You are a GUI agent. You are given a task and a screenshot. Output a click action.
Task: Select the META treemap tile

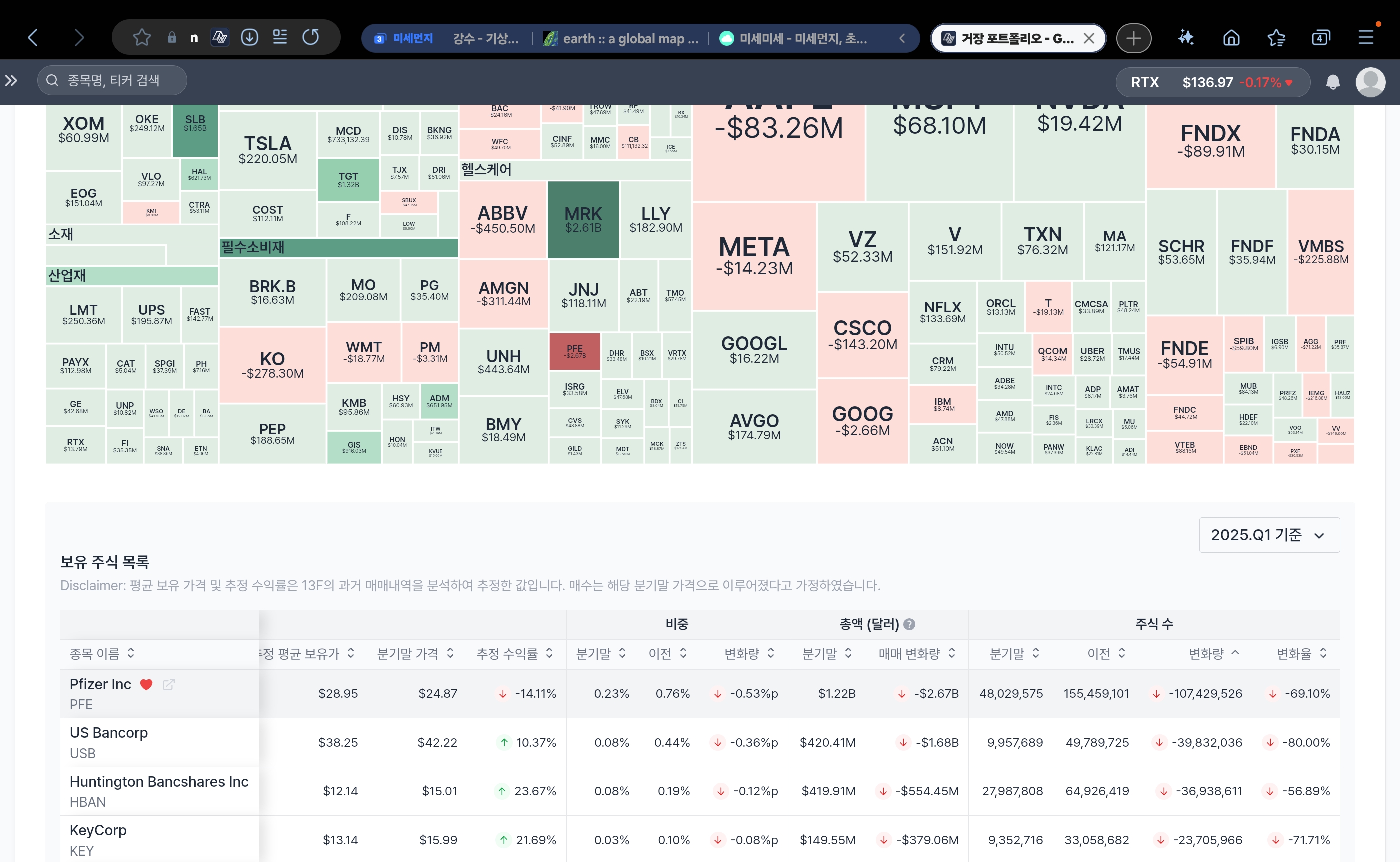(754, 256)
